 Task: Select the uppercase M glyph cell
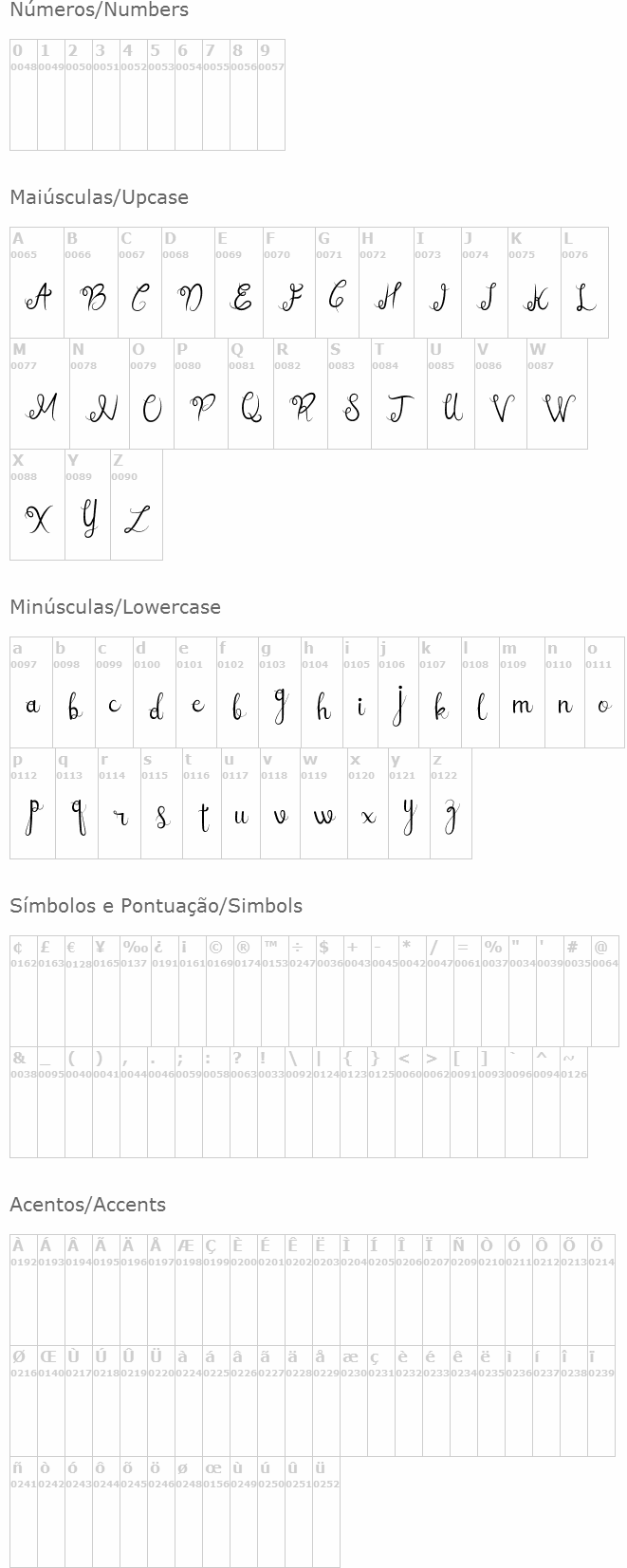point(40,409)
